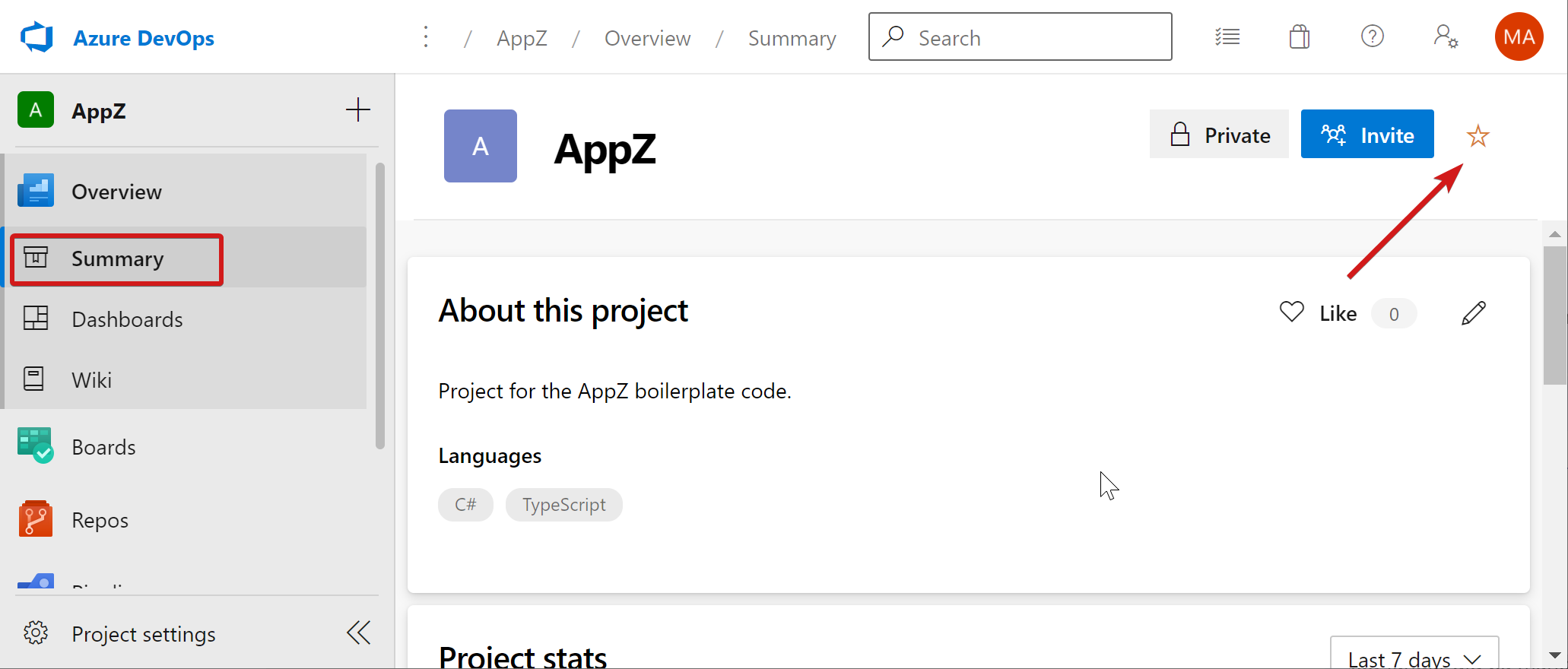Click the green AppZ project icon in the sidebar
The width and height of the screenshot is (1568, 669).
point(36,109)
